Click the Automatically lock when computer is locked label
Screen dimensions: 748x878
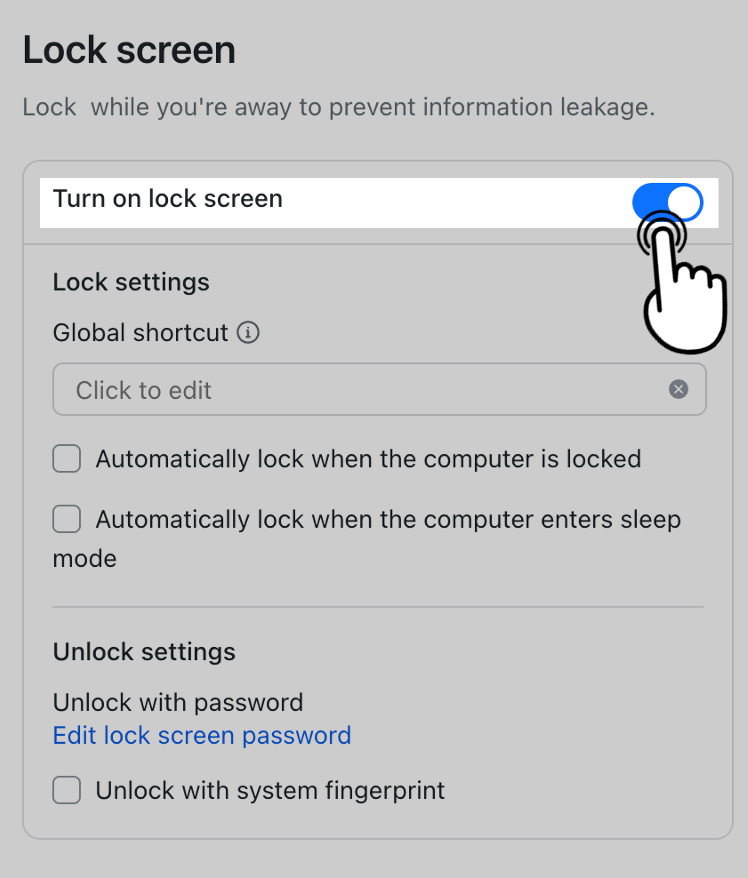pos(368,459)
